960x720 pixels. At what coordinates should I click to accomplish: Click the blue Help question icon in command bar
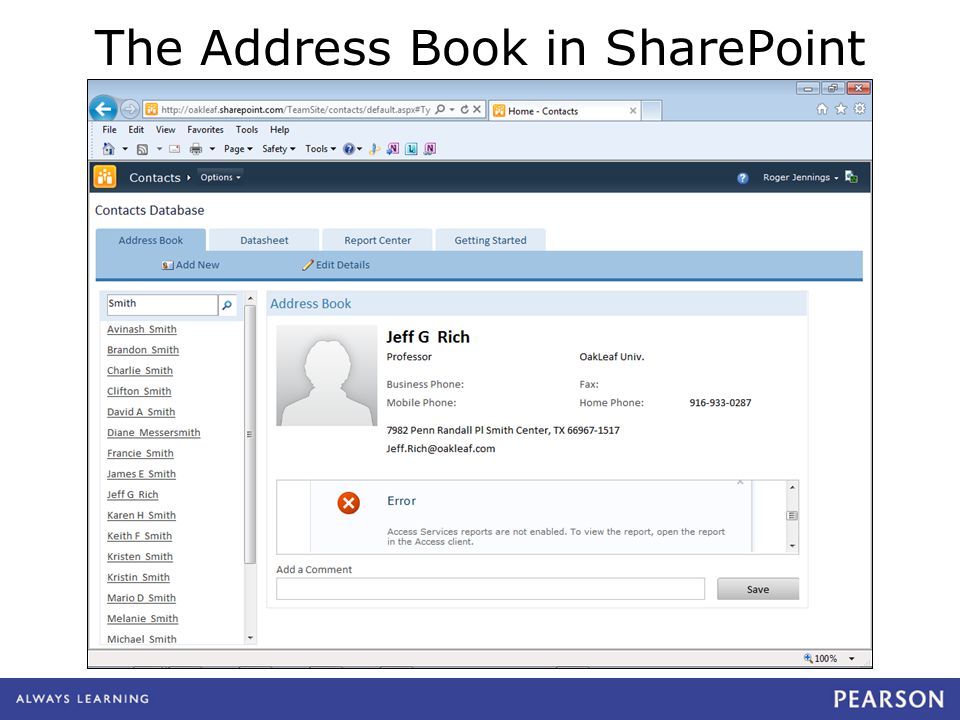pos(348,149)
